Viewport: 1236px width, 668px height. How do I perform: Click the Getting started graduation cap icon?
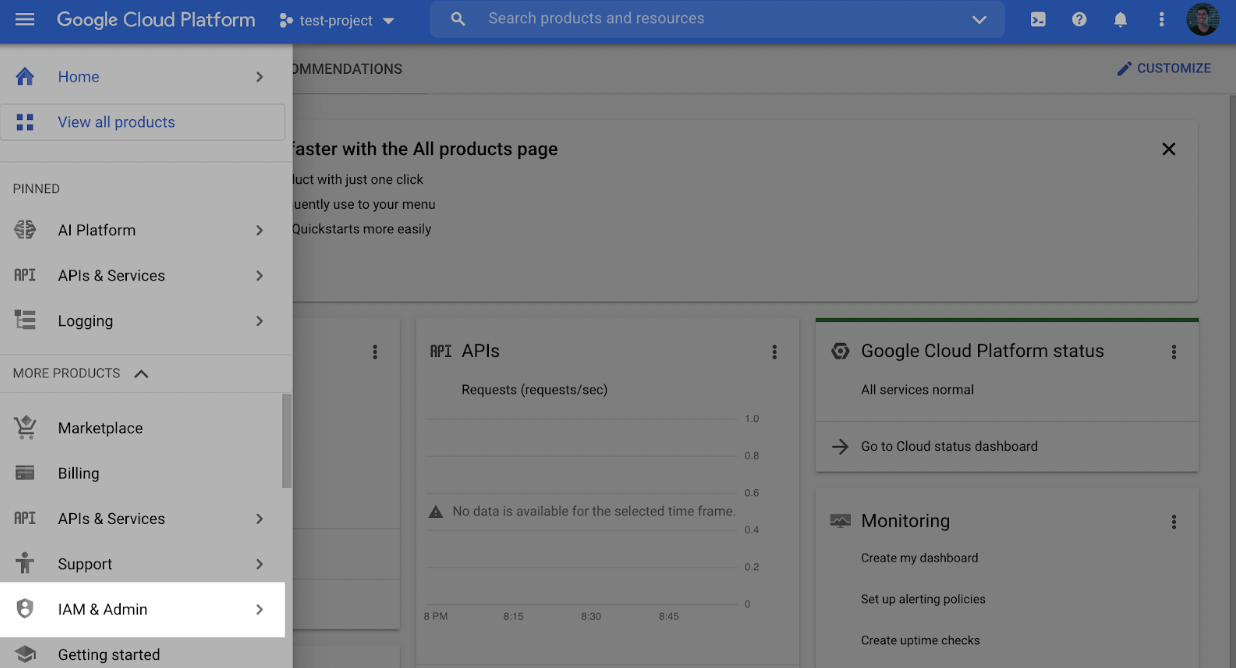coord(25,654)
